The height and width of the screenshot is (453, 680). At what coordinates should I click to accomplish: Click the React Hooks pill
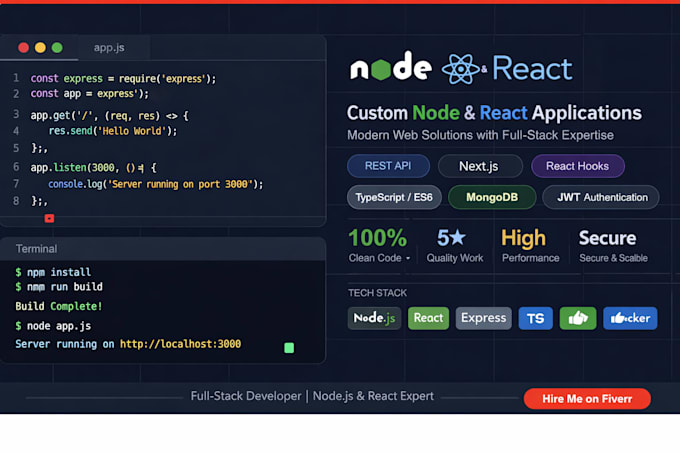pos(578,166)
